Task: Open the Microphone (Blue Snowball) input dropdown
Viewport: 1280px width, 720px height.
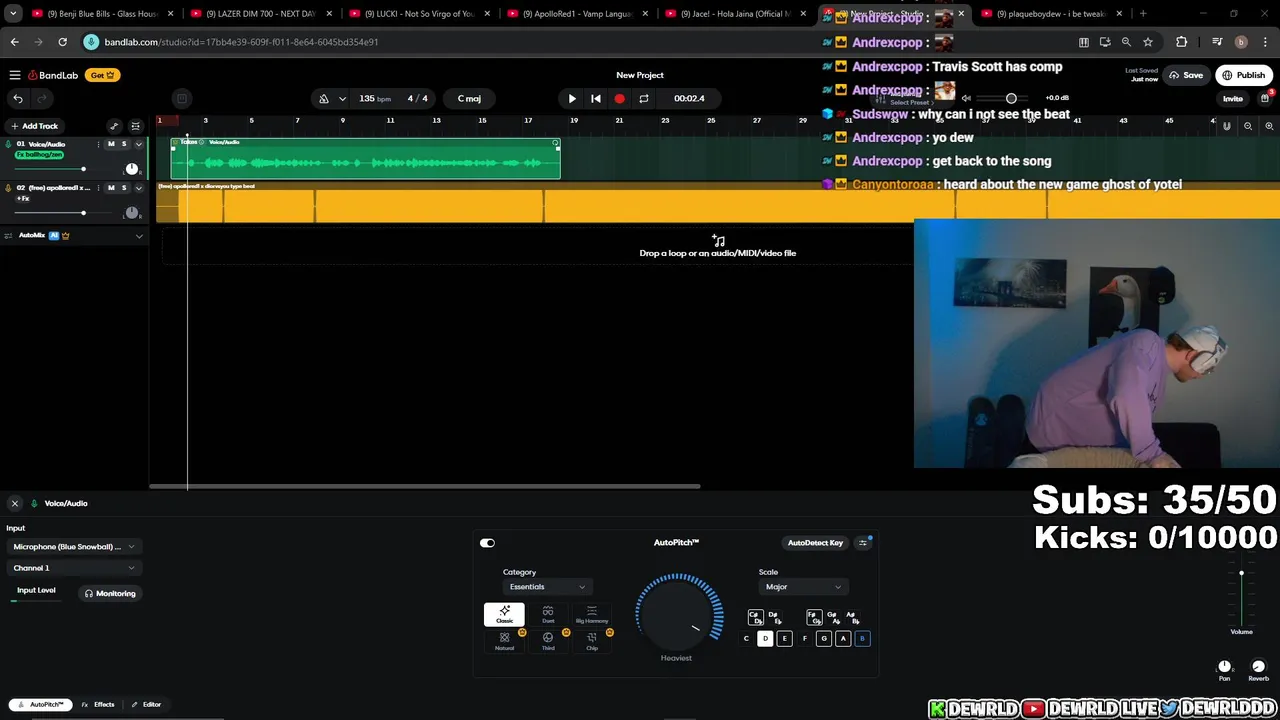Action: pyautogui.click(x=73, y=547)
